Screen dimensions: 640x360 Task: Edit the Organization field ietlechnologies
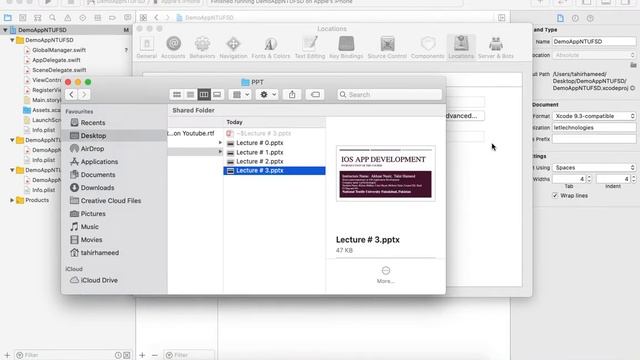tap(594, 128)
